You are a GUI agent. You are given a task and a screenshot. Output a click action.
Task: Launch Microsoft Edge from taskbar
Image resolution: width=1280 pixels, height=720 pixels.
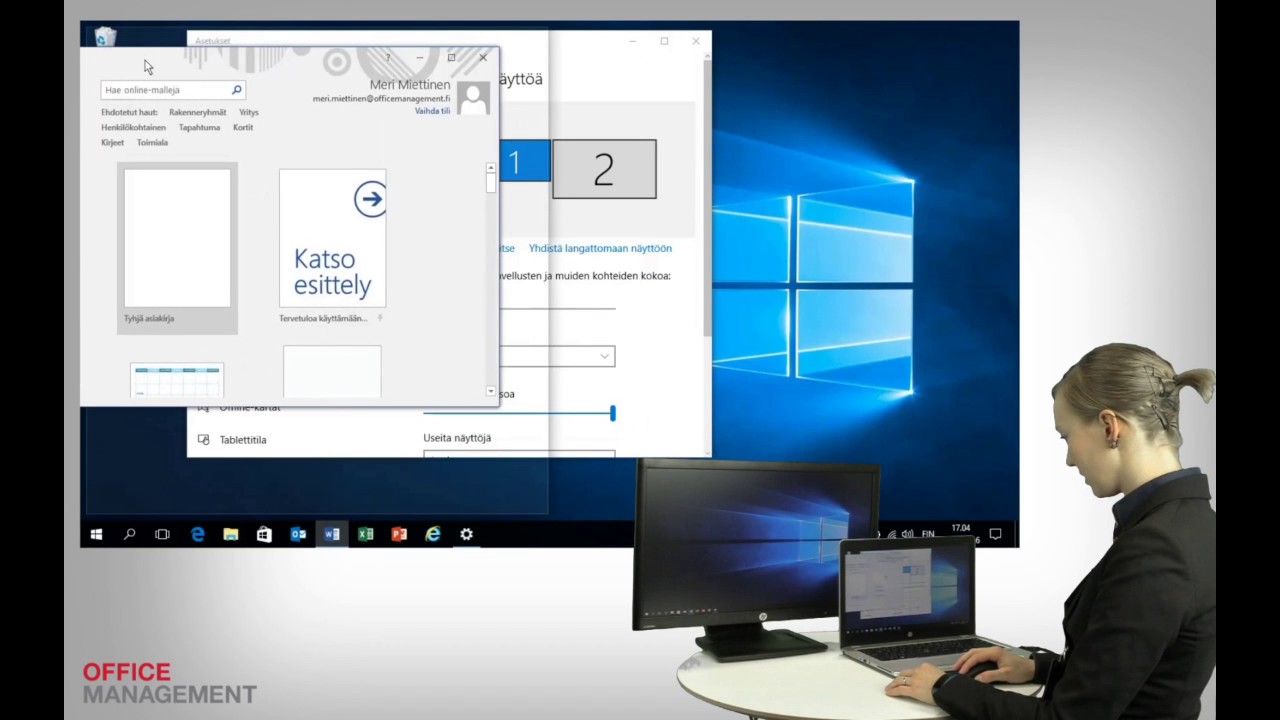[x=197, y=535]
